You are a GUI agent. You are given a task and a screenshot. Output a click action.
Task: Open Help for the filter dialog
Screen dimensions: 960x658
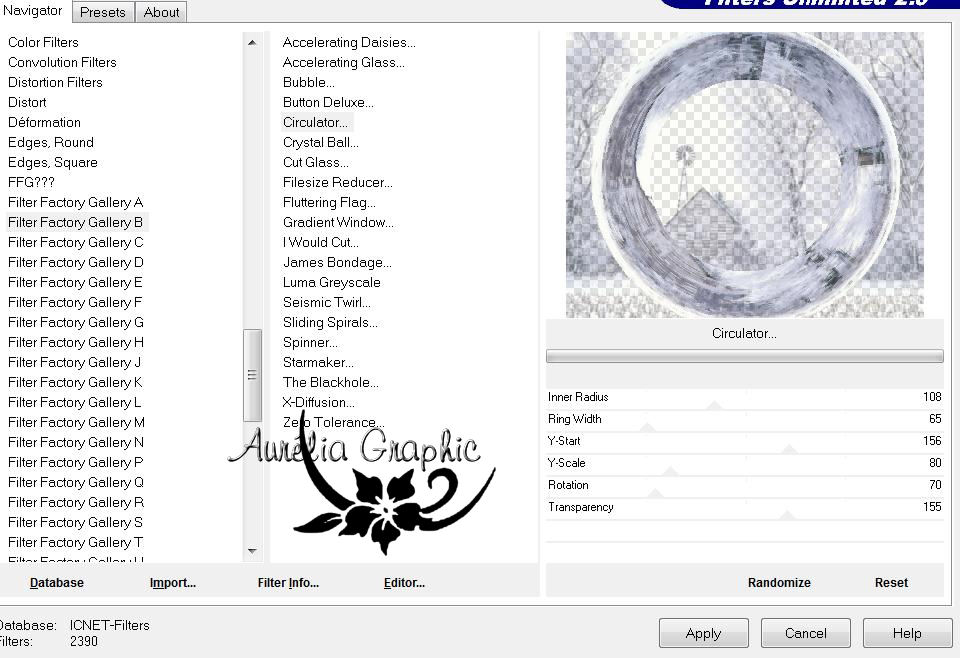click(907, 633)
